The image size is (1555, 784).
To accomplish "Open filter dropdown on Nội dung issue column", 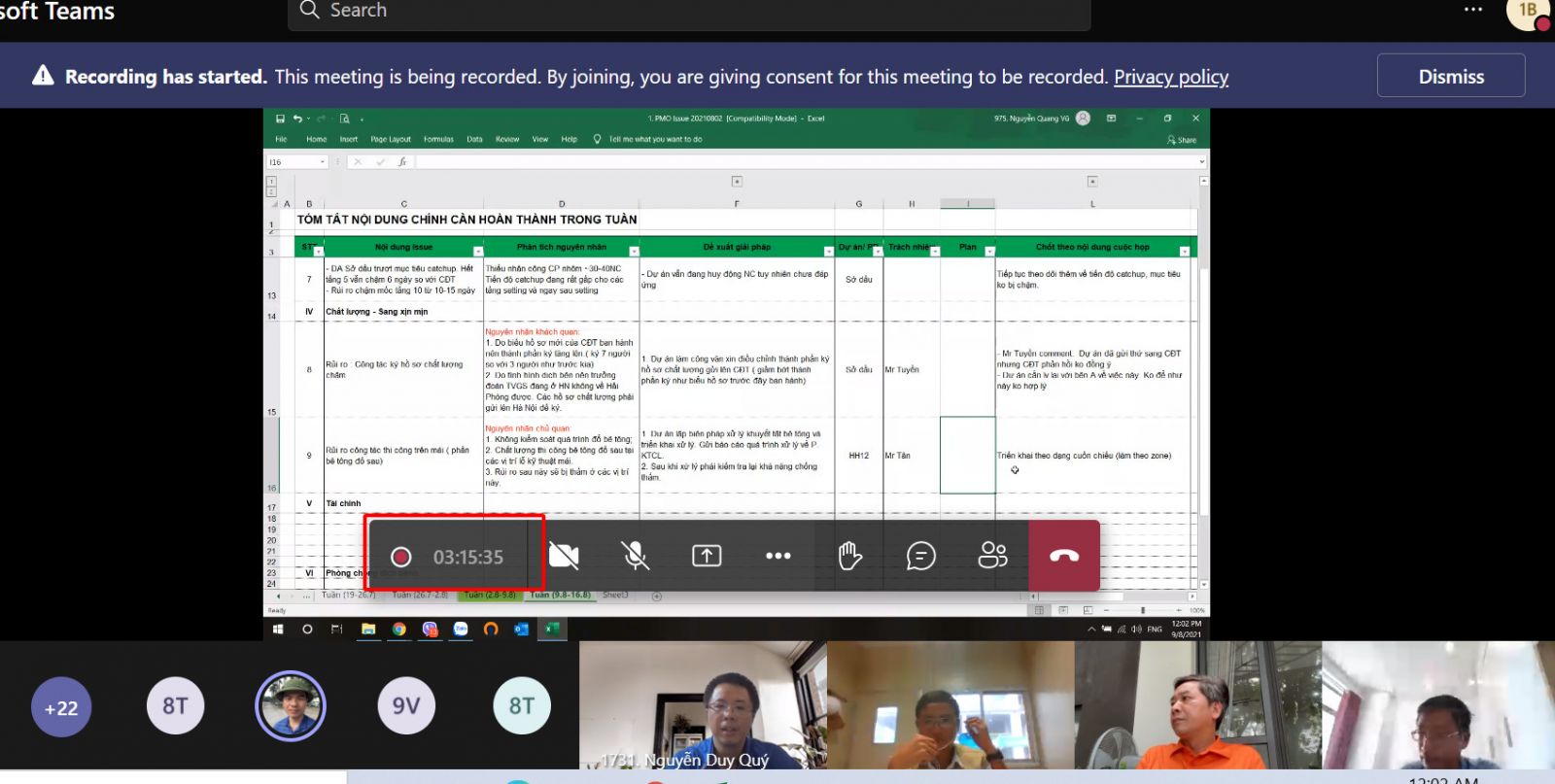I will (477, 252).
